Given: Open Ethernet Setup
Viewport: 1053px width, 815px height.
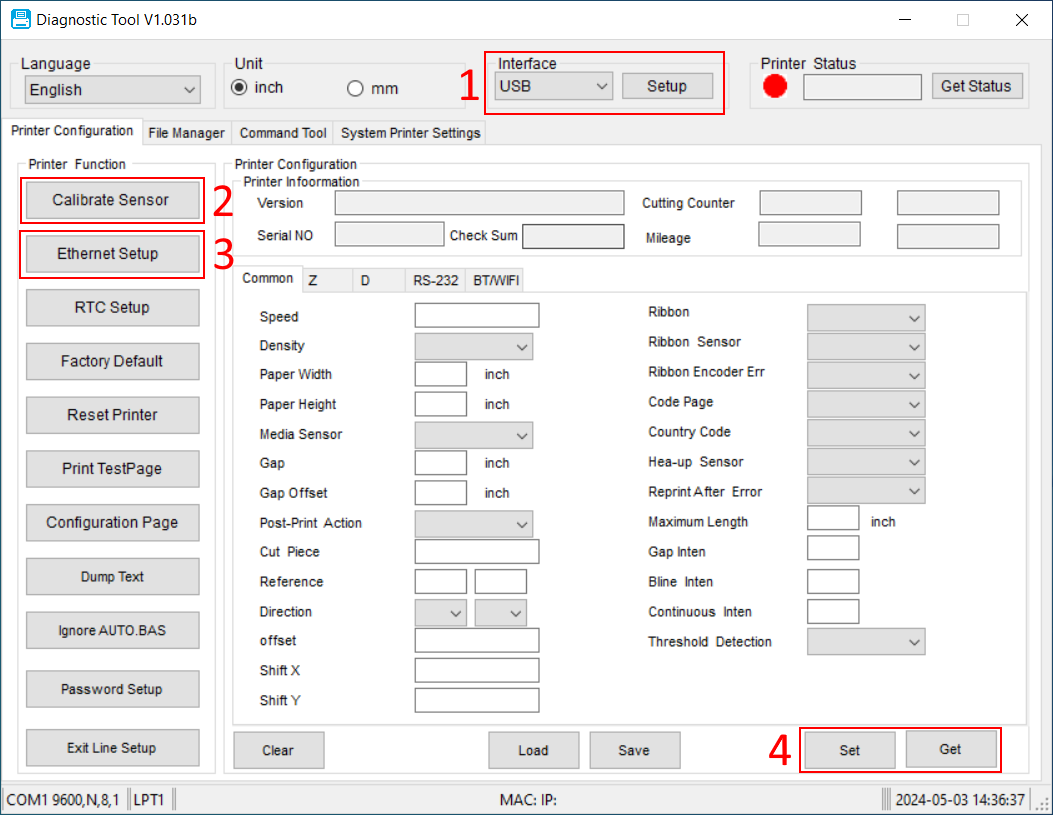Looking at the screenshot, I should [x=108, y=254].
